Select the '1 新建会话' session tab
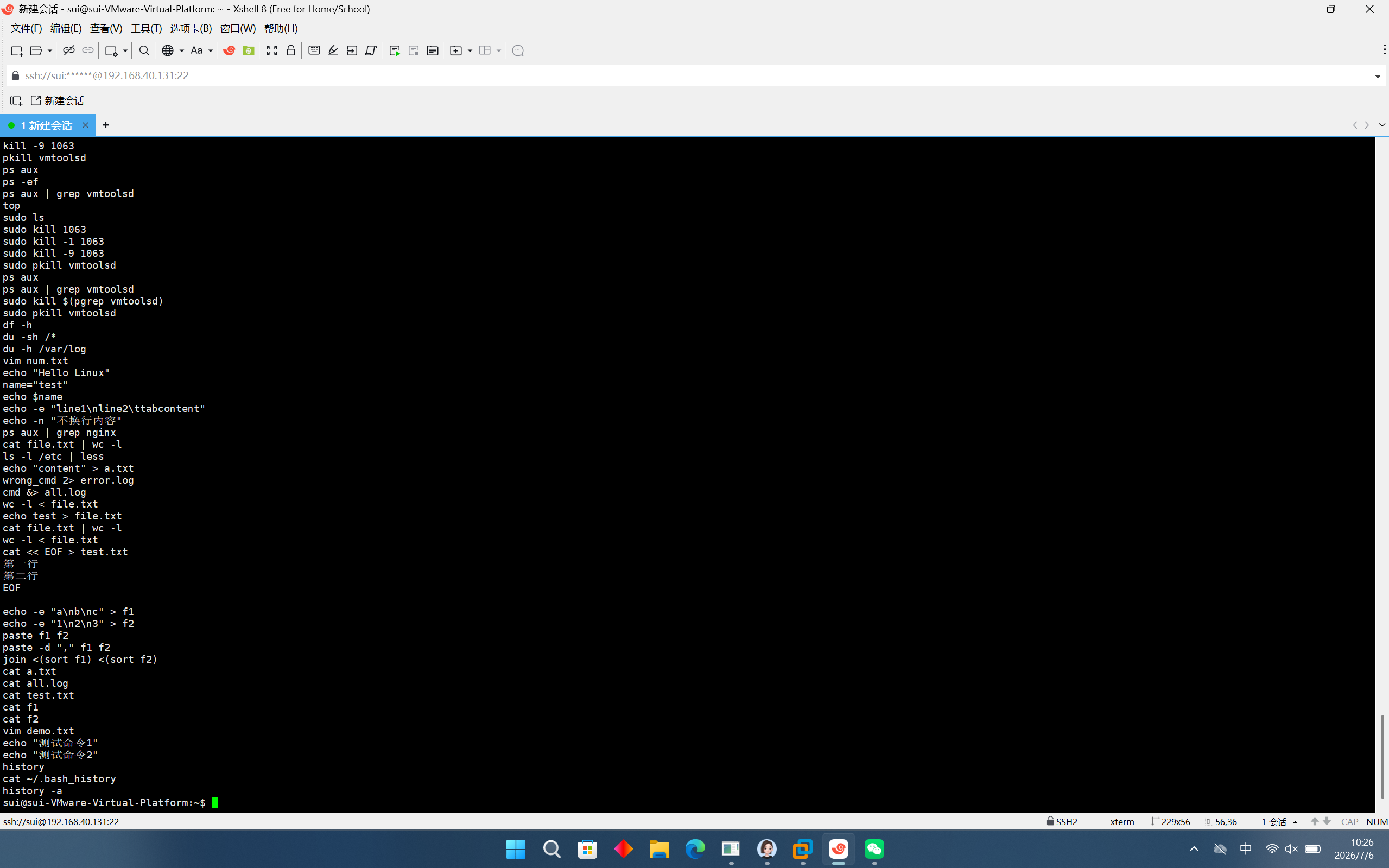 click(47, 125)
